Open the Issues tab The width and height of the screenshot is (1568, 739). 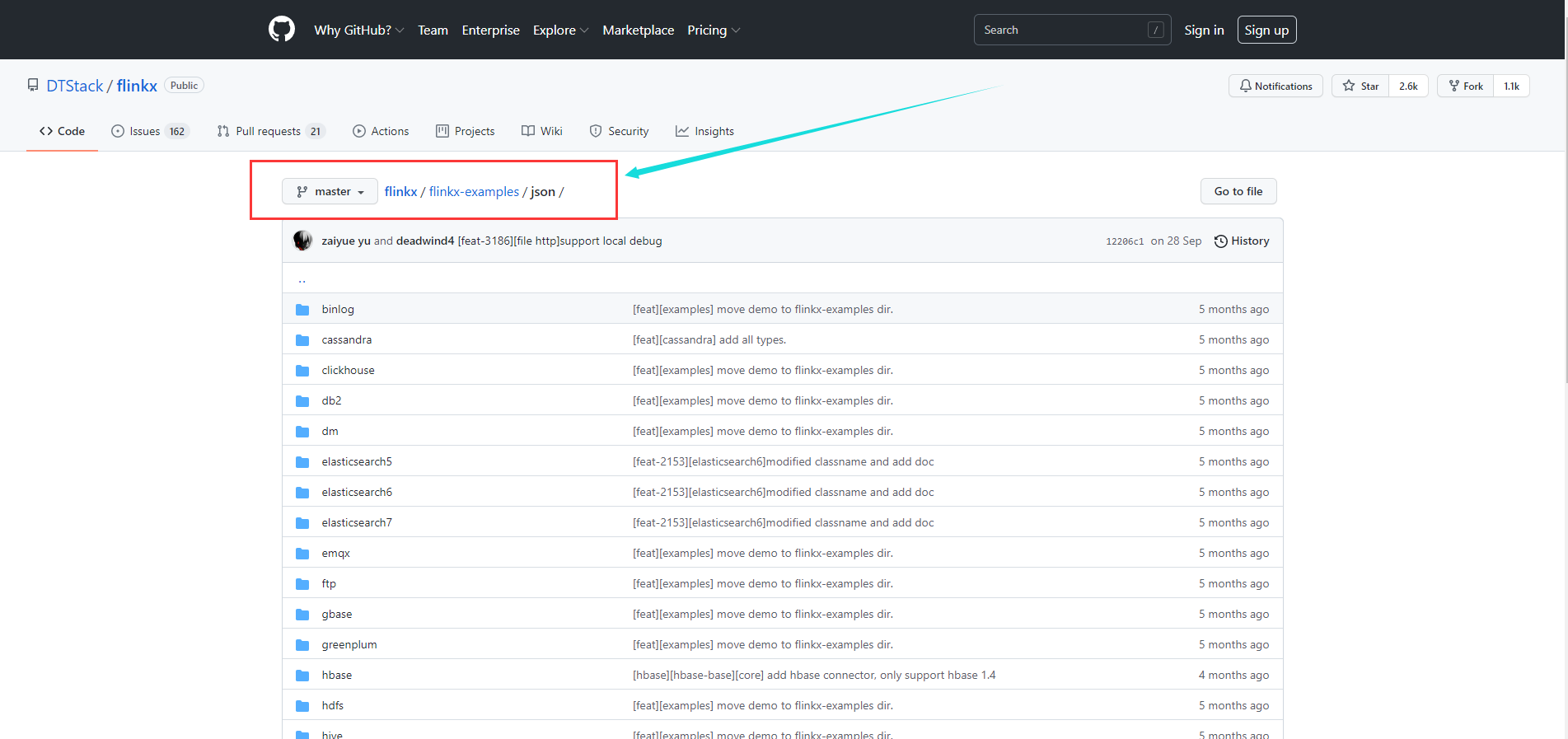pyautogui.click(x=151, y=131)
